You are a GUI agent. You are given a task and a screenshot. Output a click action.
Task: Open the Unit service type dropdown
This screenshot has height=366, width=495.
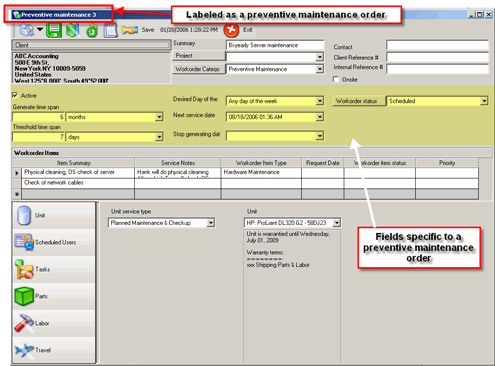[210, 223]
